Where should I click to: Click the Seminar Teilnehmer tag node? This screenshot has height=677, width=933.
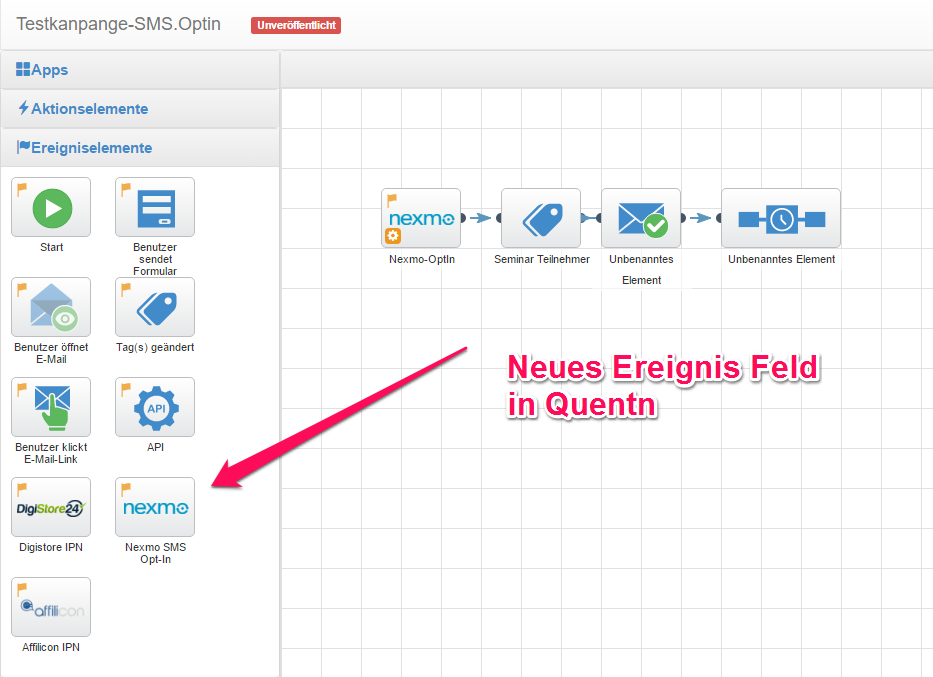click(541, 218)
